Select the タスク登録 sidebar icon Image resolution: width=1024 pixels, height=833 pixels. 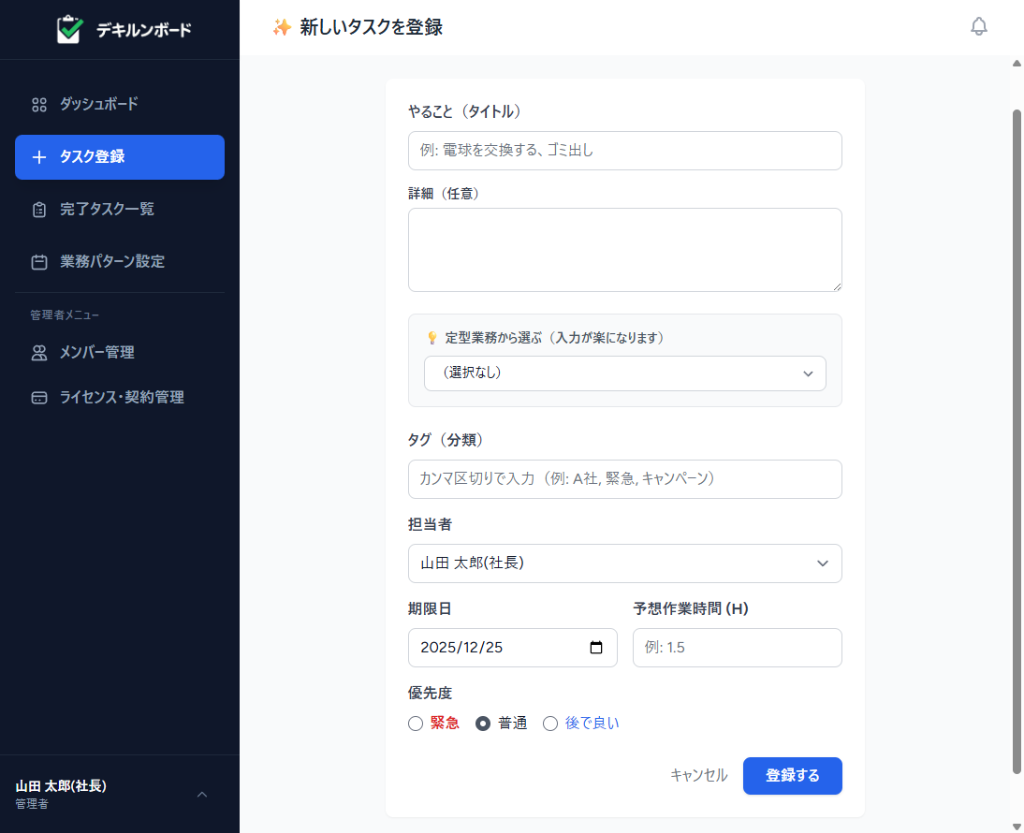coord(38,157)
